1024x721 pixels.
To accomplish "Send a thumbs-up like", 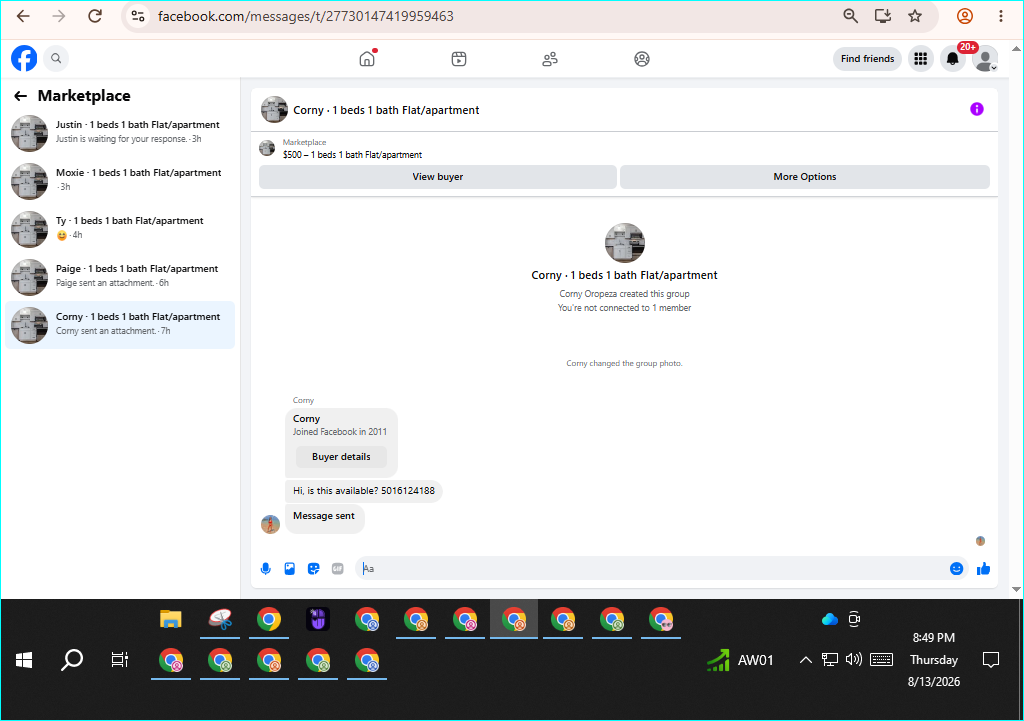I will [984, 569].
